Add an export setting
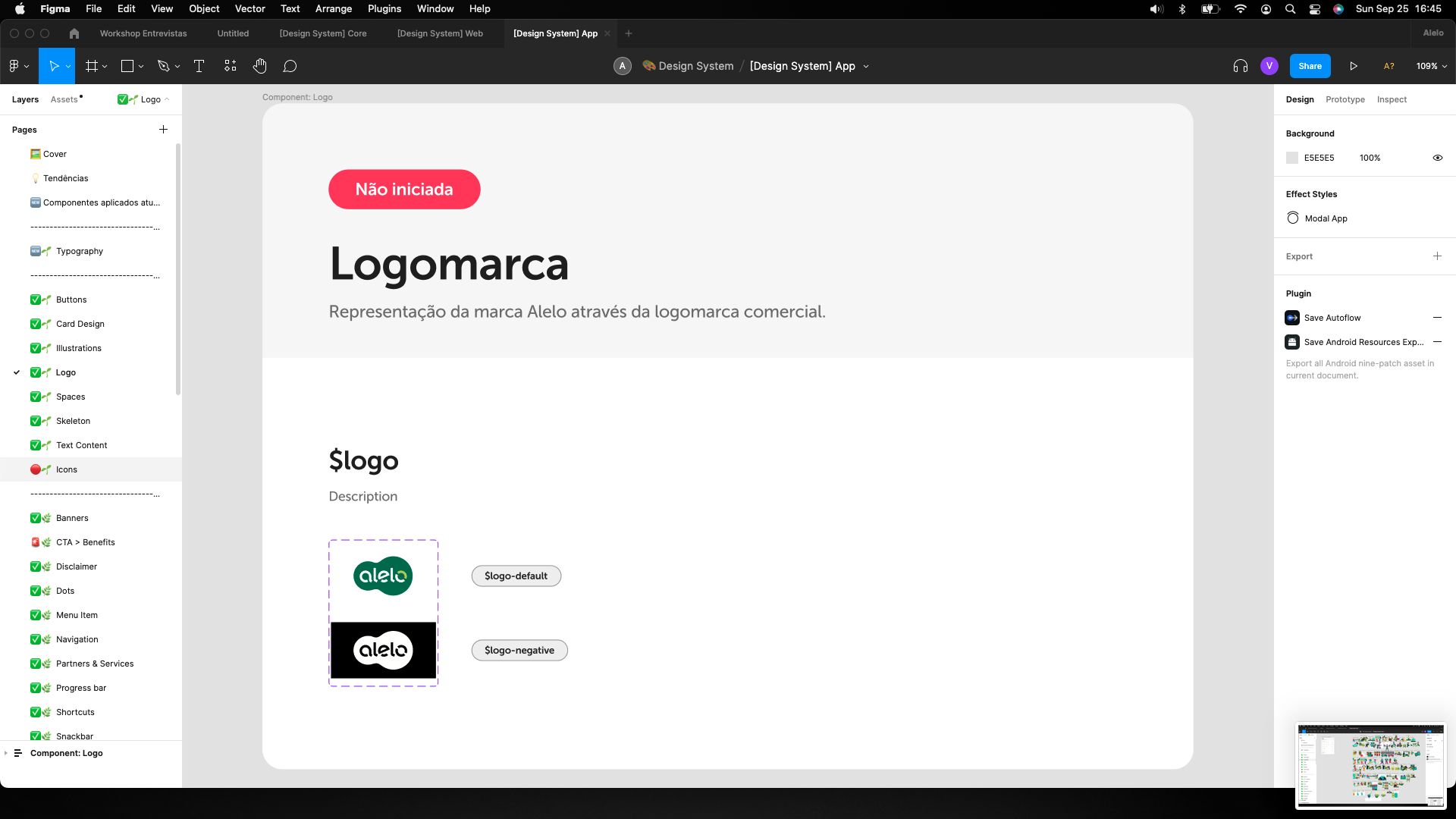The image size is (1456, 819). click(1437, 256)
